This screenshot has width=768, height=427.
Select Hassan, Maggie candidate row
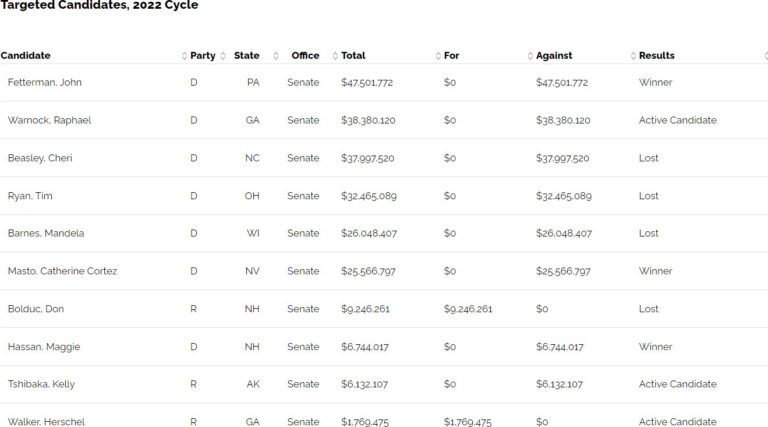coord(384,346)
